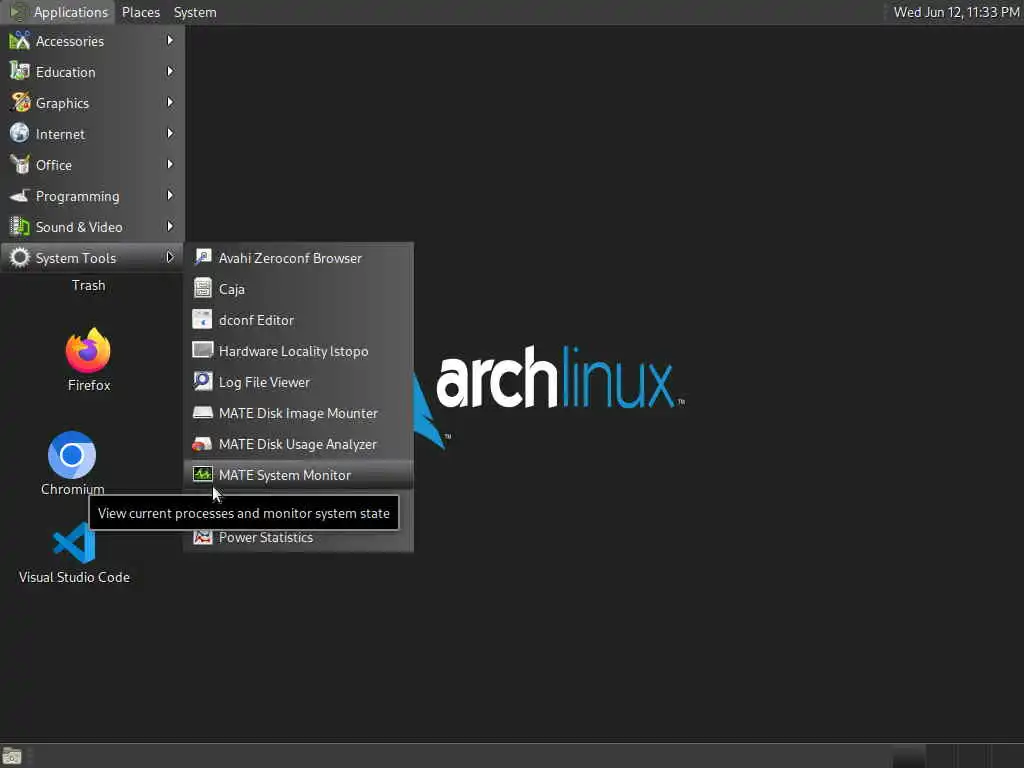The image size is (1024, 768).
Task: Click the Log File Viewer icon
Action: [x=202, y=381]
